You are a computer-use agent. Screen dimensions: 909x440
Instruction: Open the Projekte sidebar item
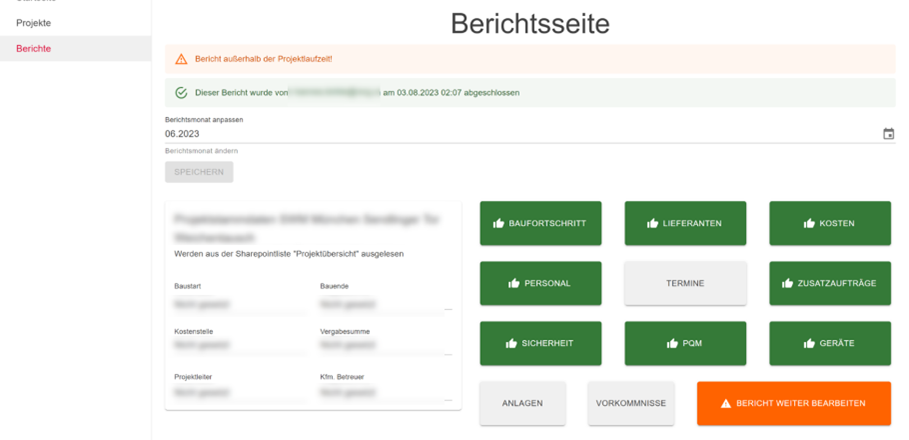(x=34, y=22)
